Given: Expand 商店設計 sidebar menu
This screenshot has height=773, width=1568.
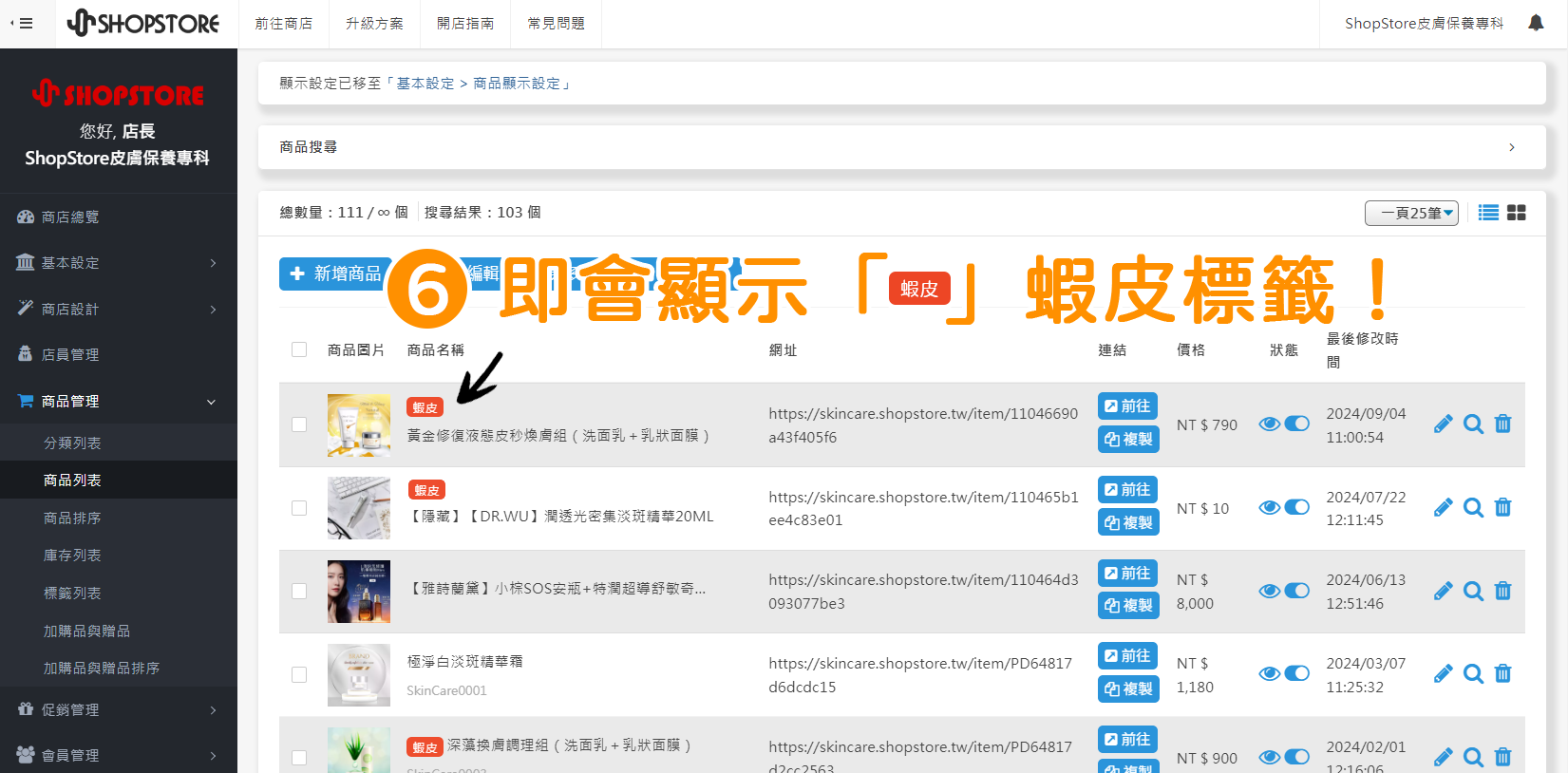Looking at the screenshot, I should point(119,309).
